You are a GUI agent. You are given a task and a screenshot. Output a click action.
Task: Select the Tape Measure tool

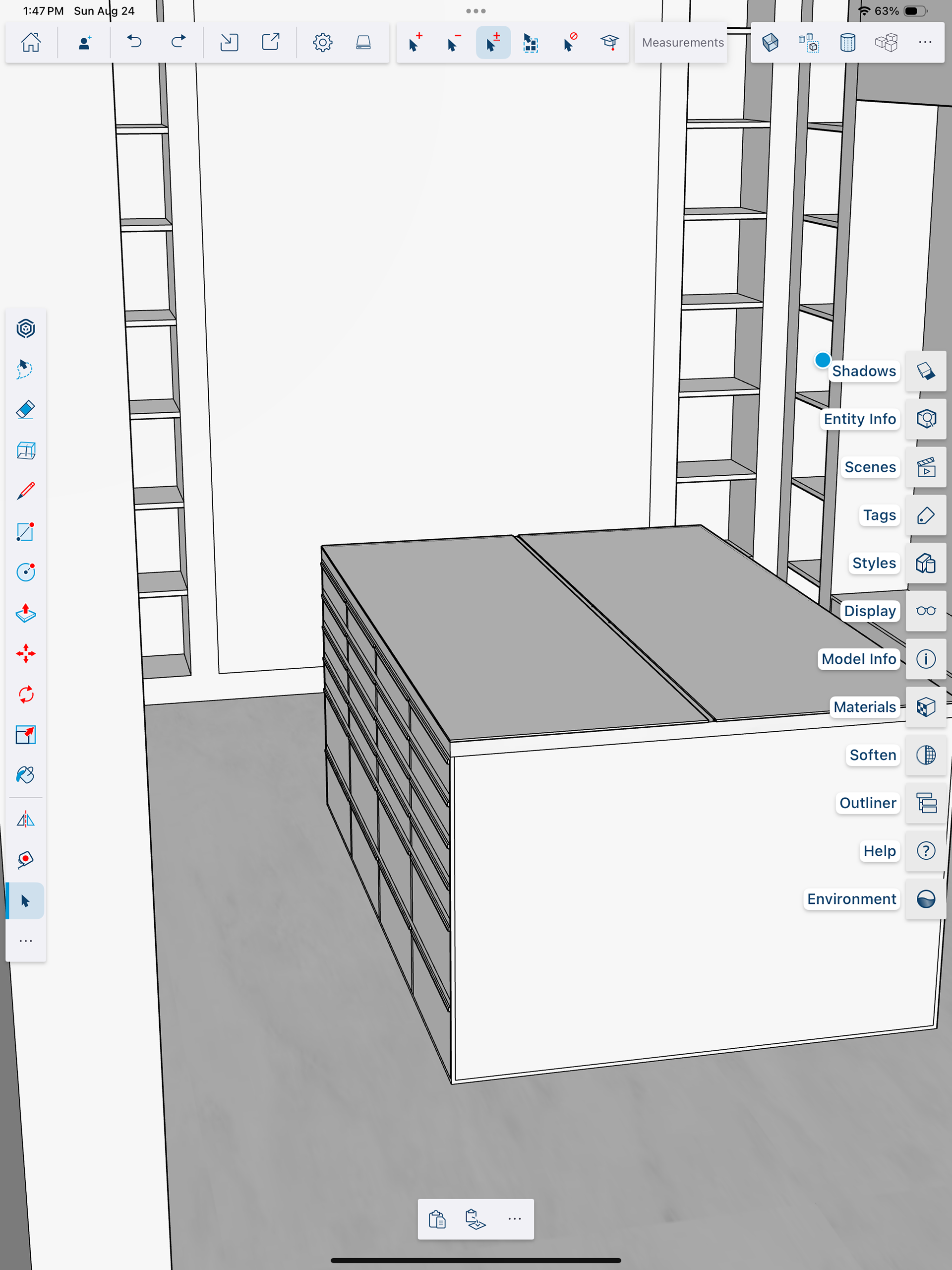(x=26, y=860)
